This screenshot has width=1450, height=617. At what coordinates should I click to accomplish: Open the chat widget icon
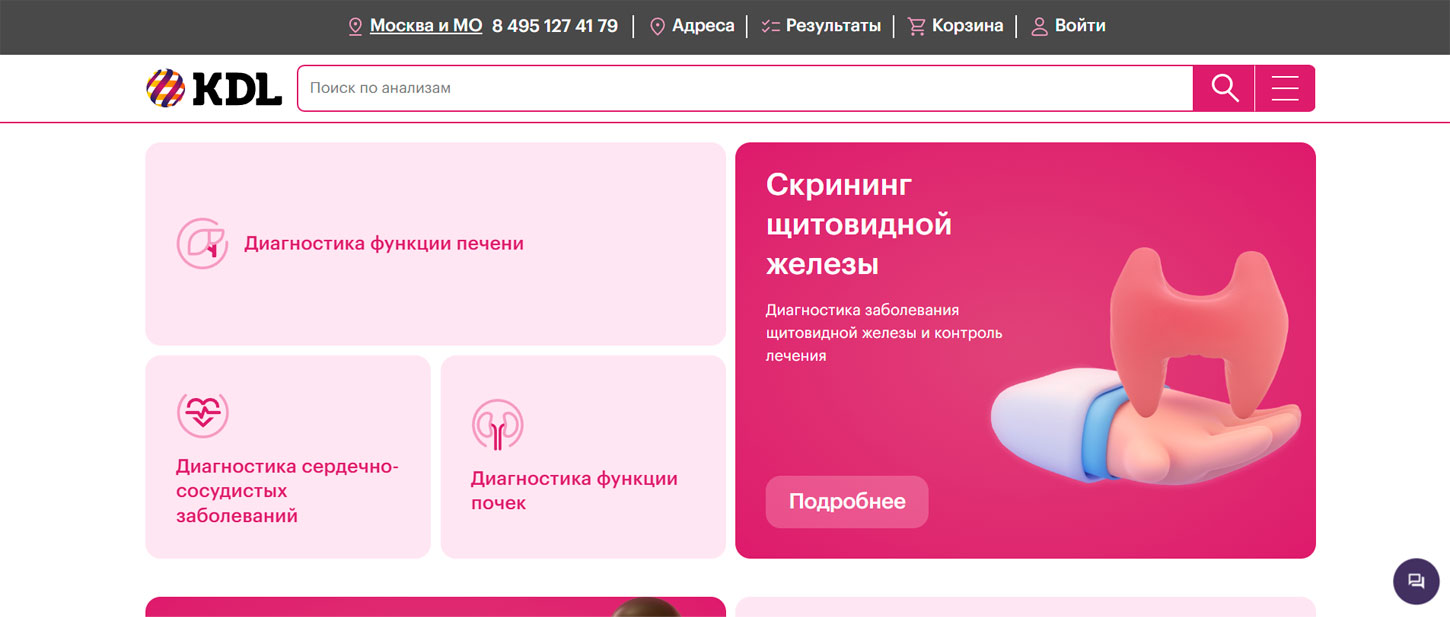(1416, 581)
